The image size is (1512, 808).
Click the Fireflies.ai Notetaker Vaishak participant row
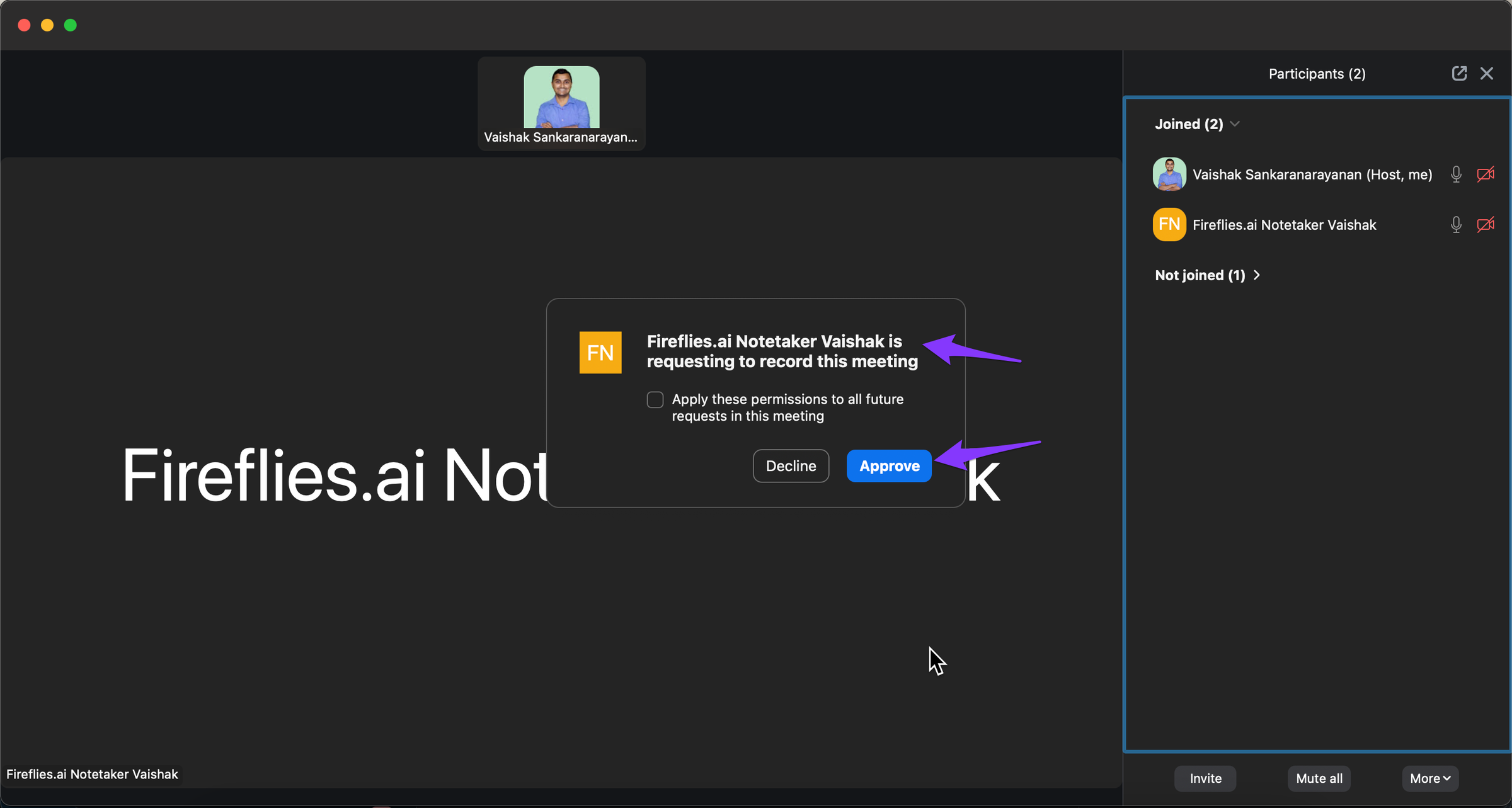pyautogui.click(x=1284, y=224)
